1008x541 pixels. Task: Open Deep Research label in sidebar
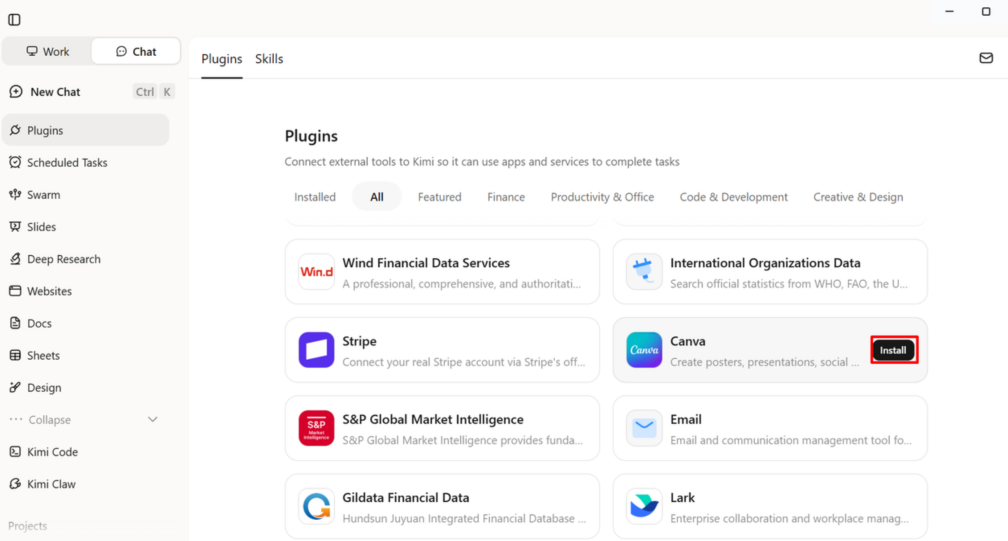(x=64, y=259)
